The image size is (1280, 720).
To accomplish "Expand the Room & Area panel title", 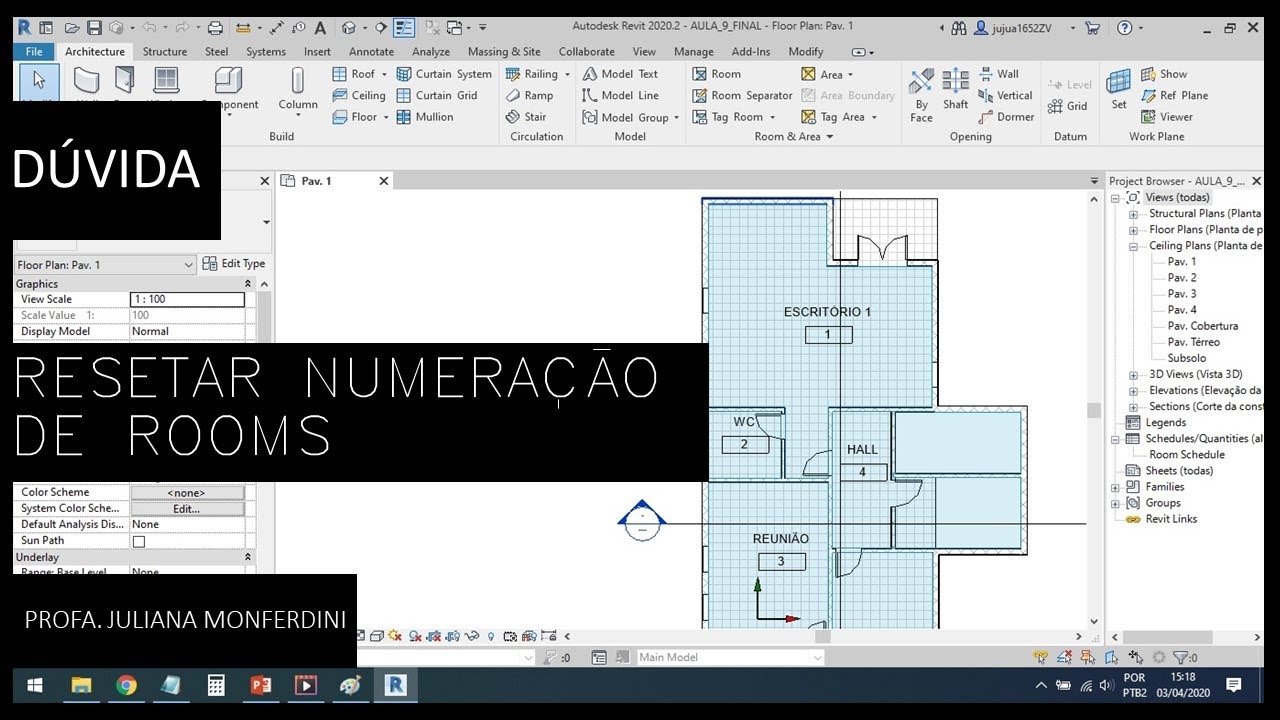I will (x=794, y=136).
